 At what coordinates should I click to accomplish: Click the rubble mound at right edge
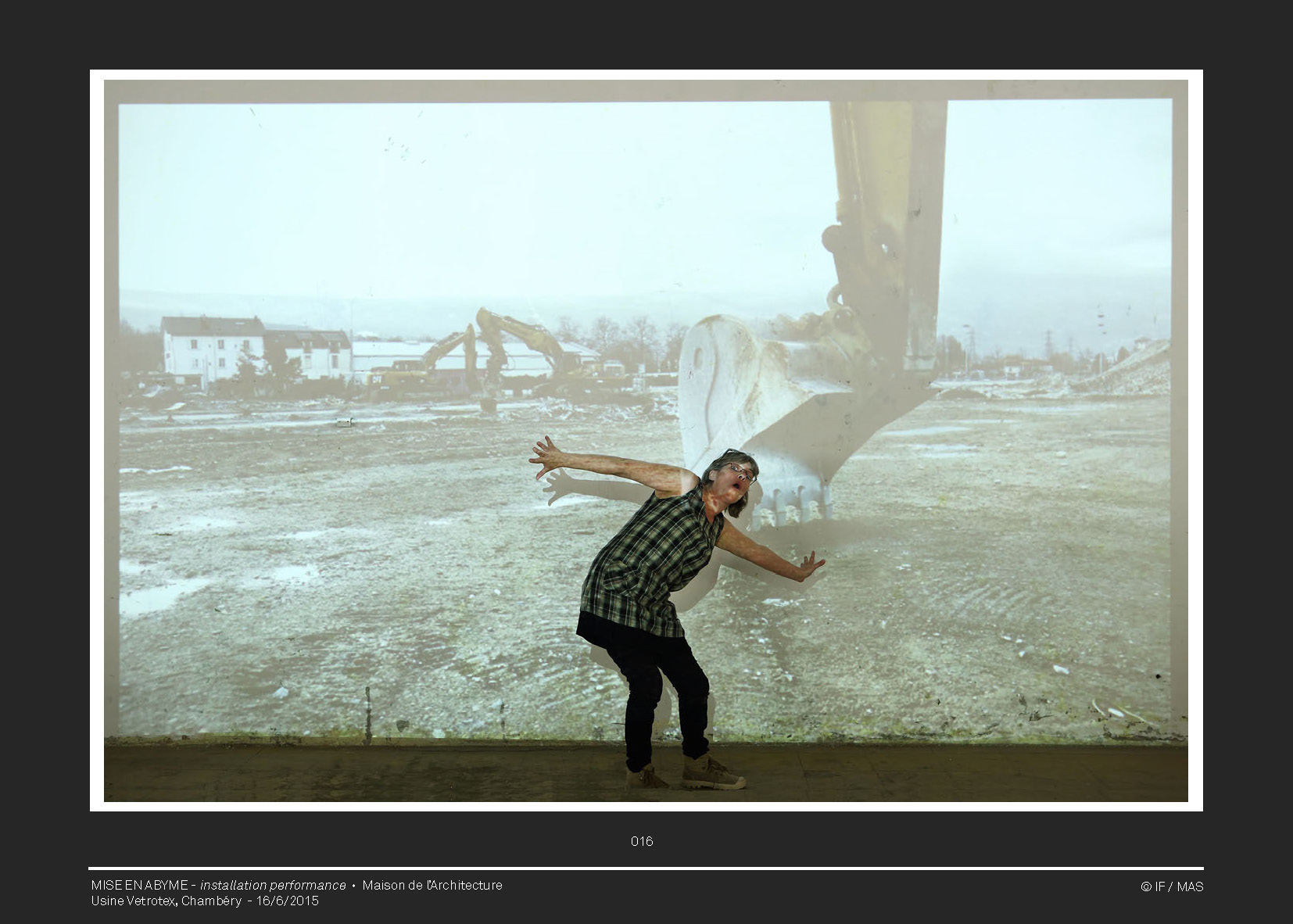[x=1130, y=371]
